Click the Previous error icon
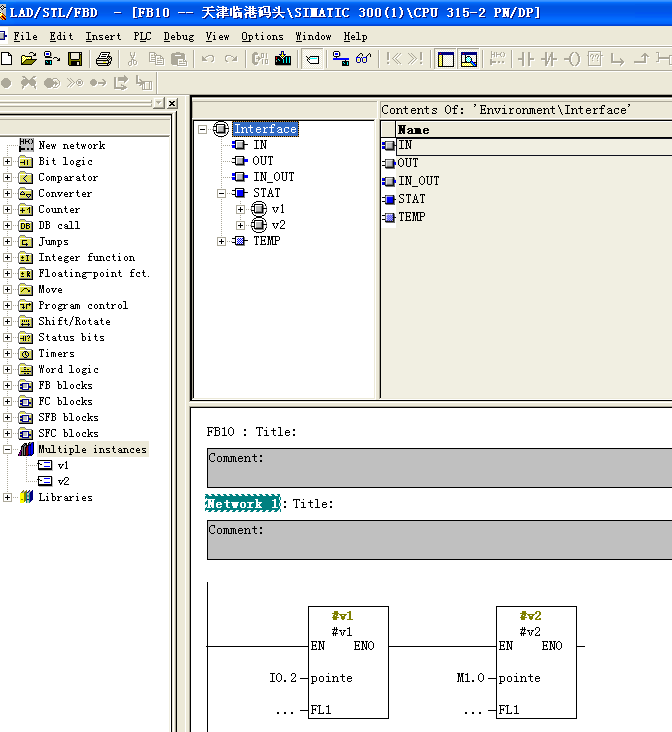This screenshot has width=672, height=732. point(393,59)
